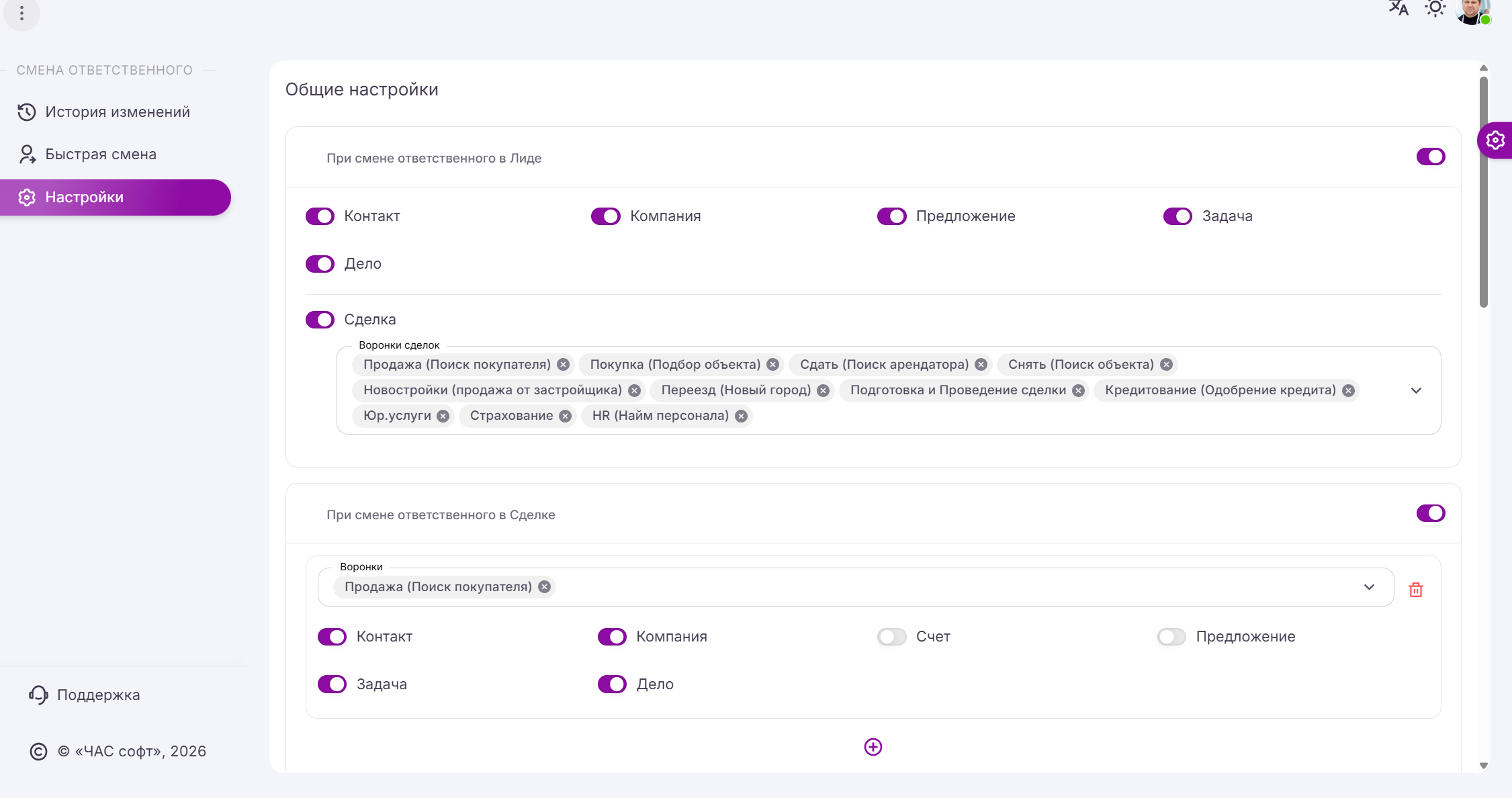The width and height of the screenshot is (1512, 798).
Task: Go to Быстрая смена menu item
Action: pyautogui.click(x=100, y=154)
